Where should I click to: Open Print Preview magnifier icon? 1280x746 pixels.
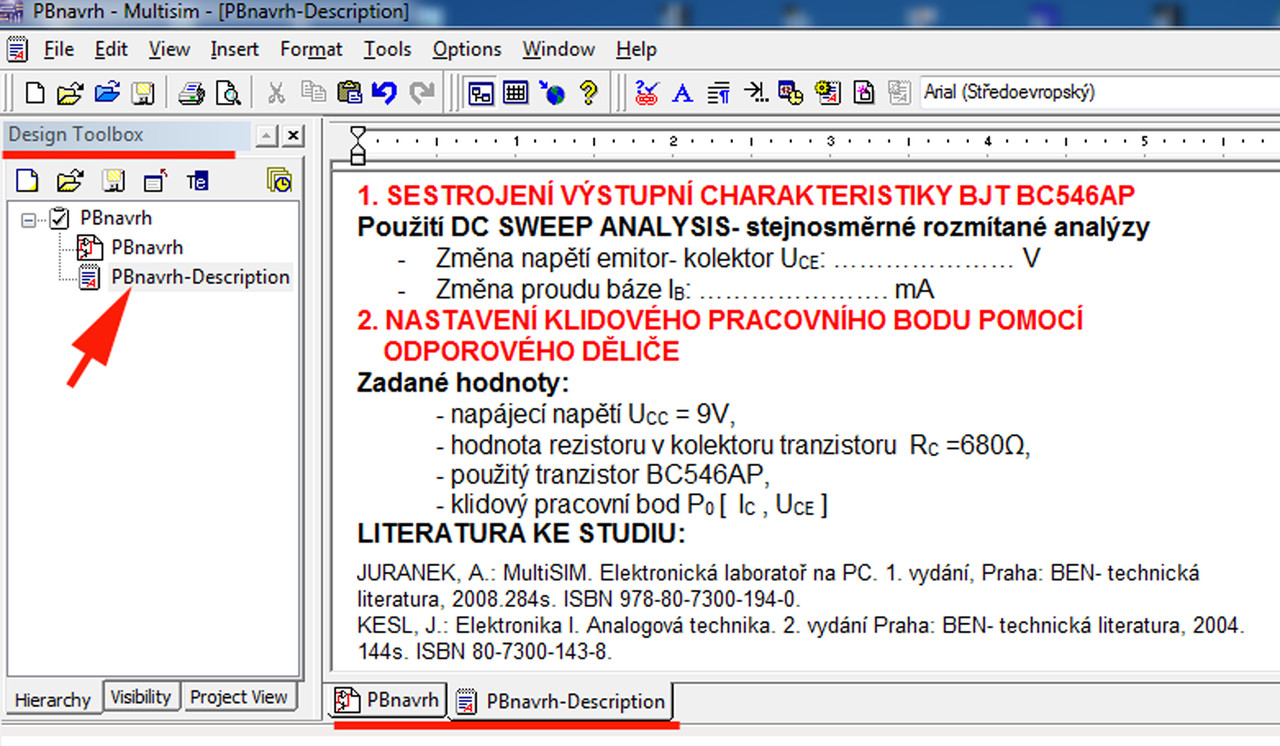[229, 93]
